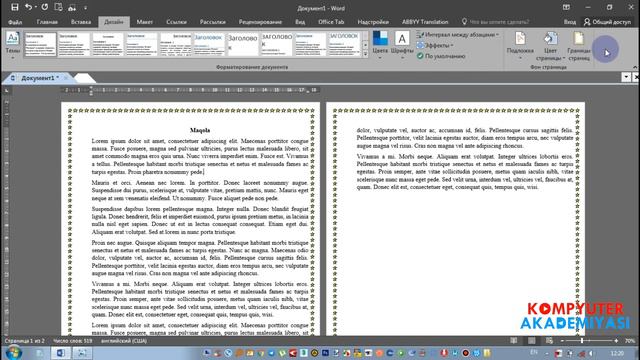
Task: Switch to Print Layout view
Action: click(x=531, y=340)
